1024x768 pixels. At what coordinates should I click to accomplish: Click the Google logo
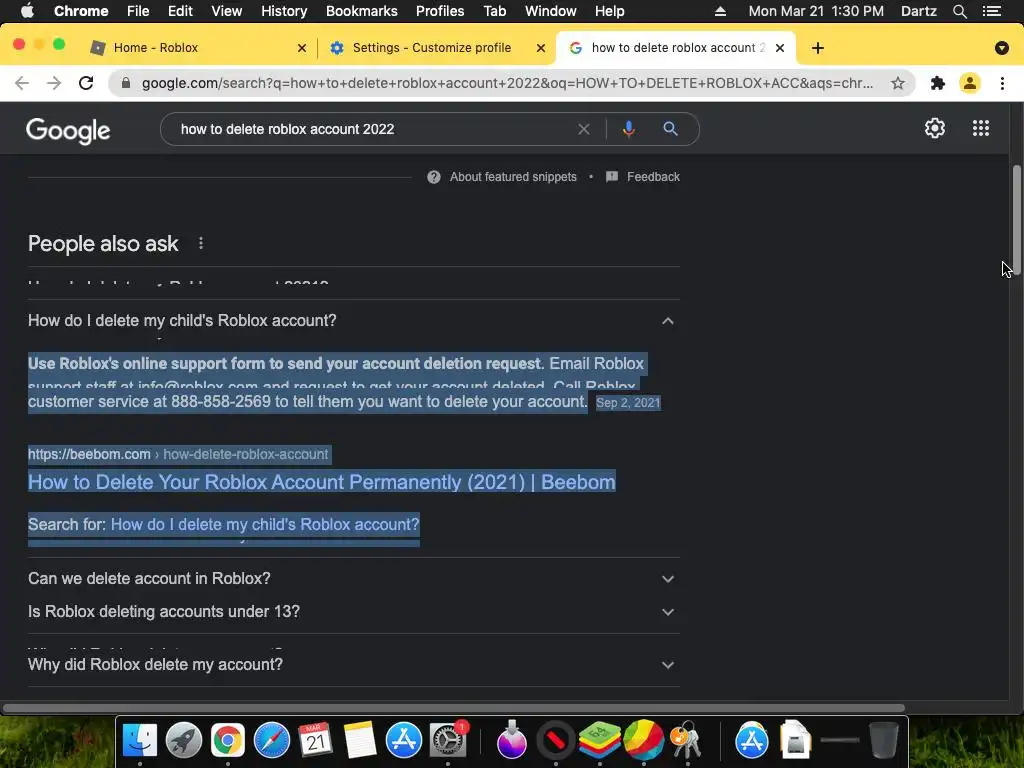(68, 131)
